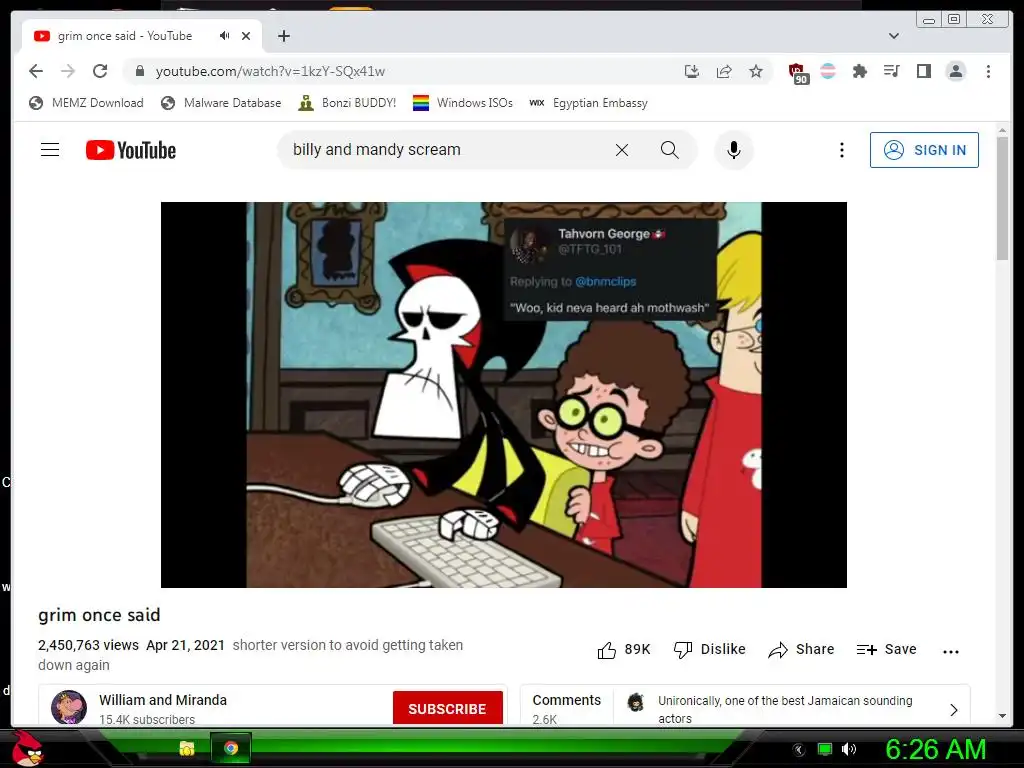1024x768 pixels.
Task: Click the pink and blue striped extension icon
Action: (x=827, y=71)
